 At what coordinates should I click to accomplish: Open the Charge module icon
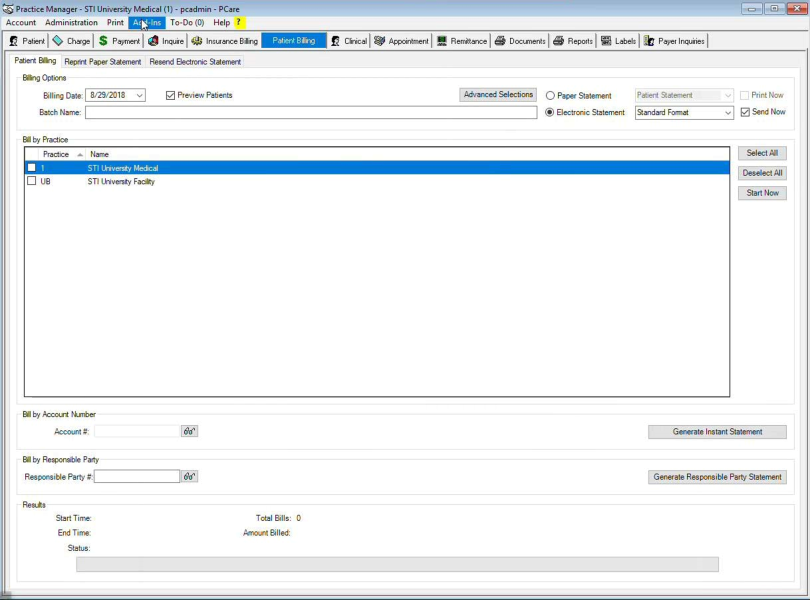tap(58, 41)
